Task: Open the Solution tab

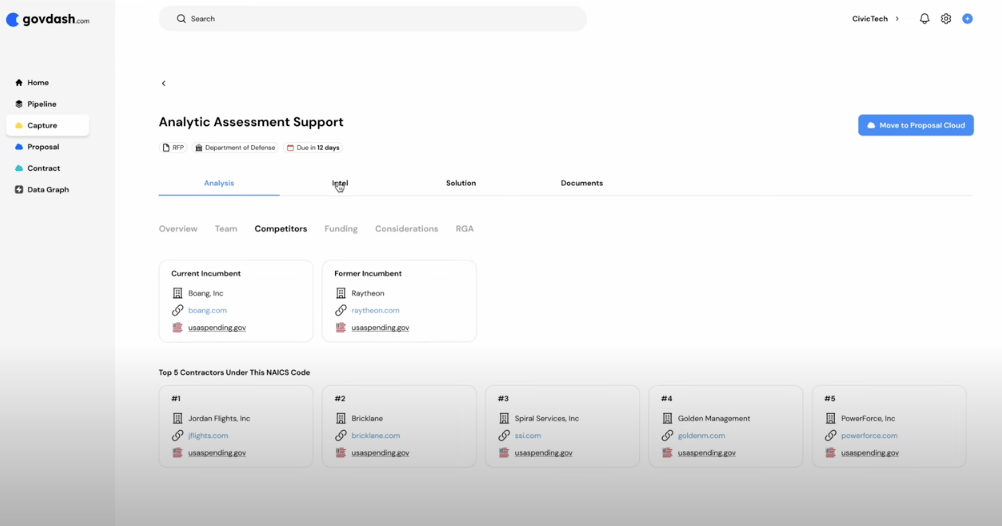Action: click(461, 183)
